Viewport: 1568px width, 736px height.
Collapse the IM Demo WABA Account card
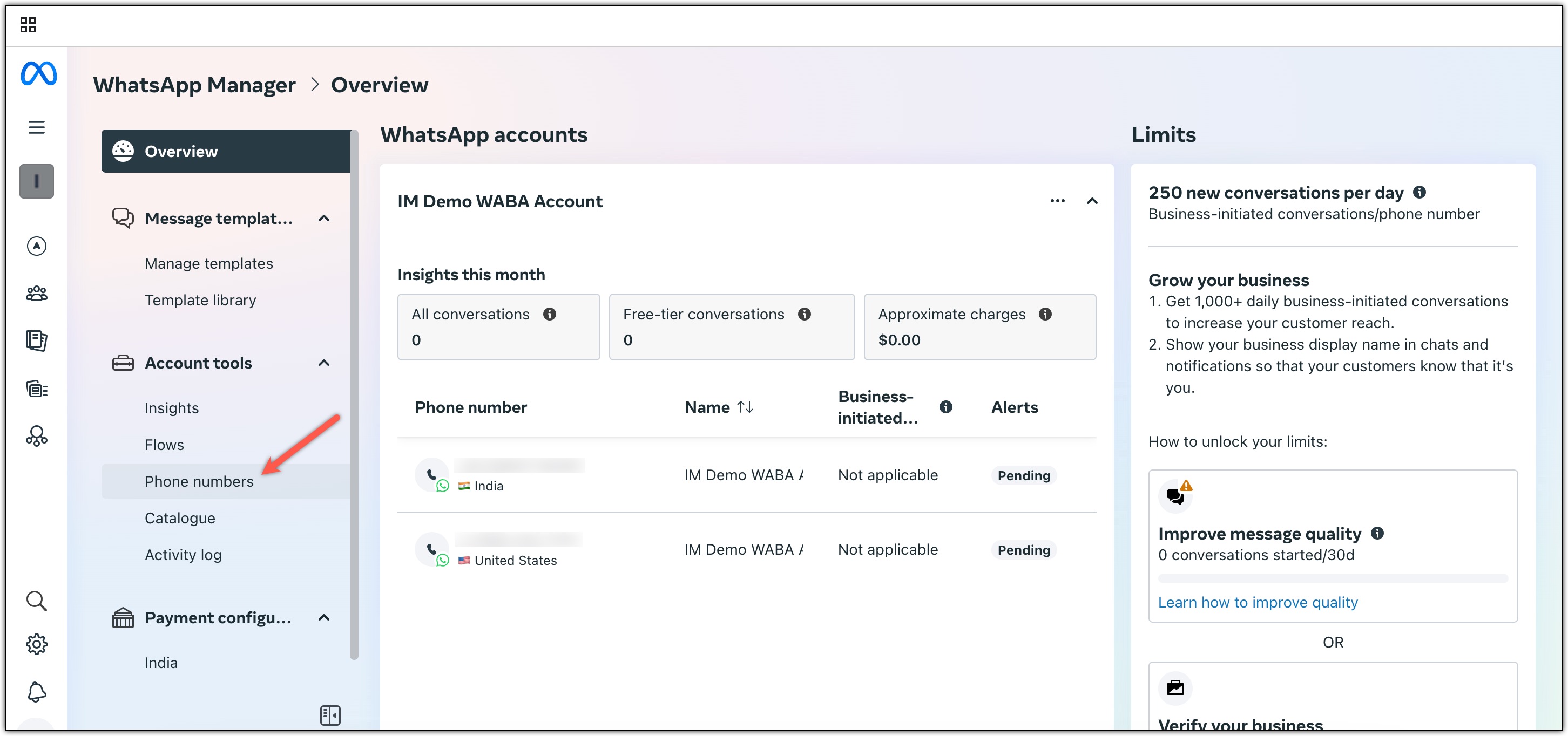coord(1092,201)
